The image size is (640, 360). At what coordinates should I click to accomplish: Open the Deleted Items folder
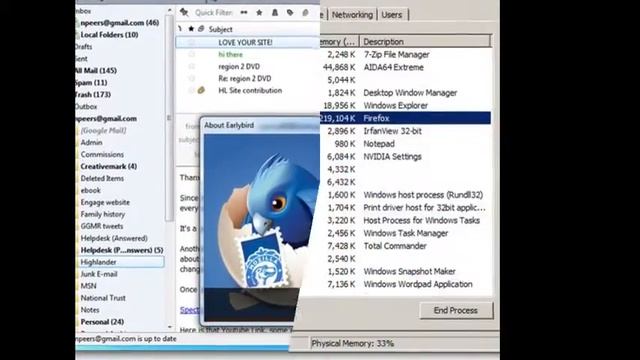click(x=102, y=178)
